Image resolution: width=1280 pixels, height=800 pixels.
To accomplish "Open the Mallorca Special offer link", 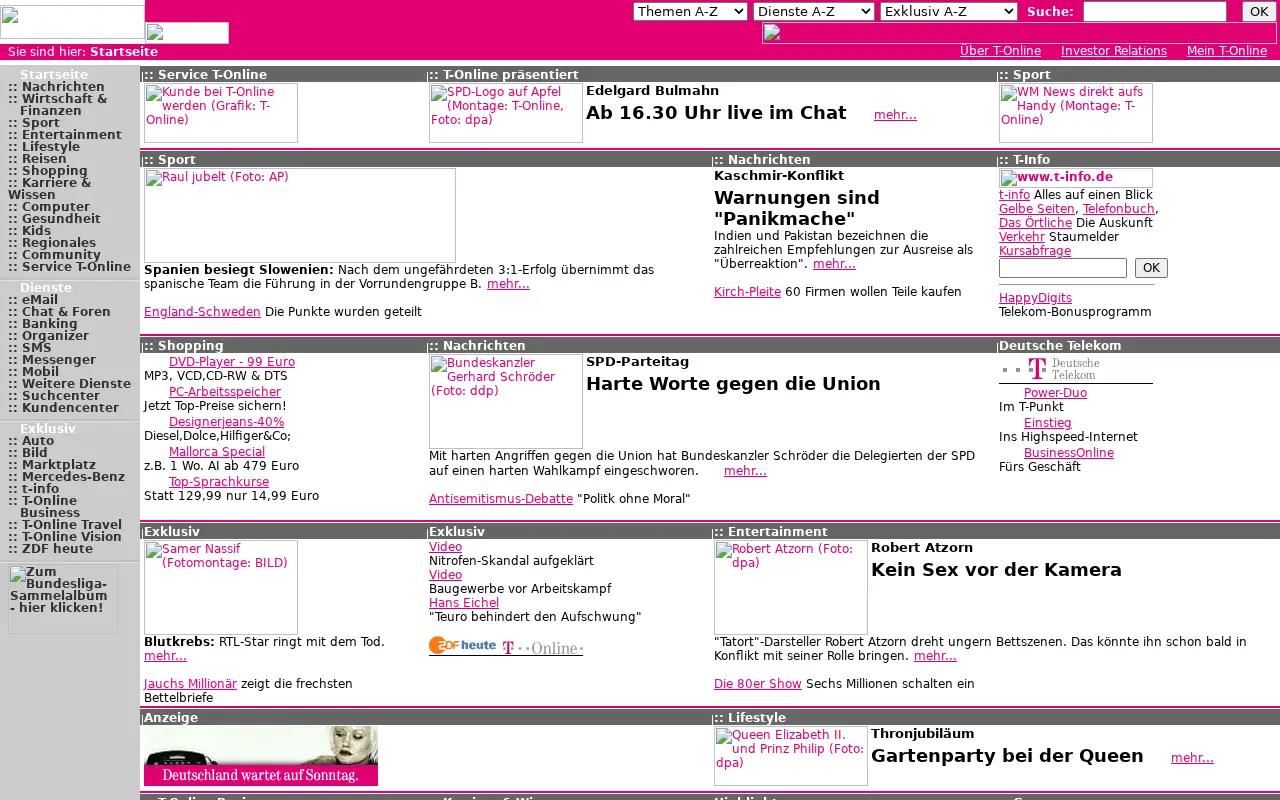I will pyautogui.click(x=217, y=452).
